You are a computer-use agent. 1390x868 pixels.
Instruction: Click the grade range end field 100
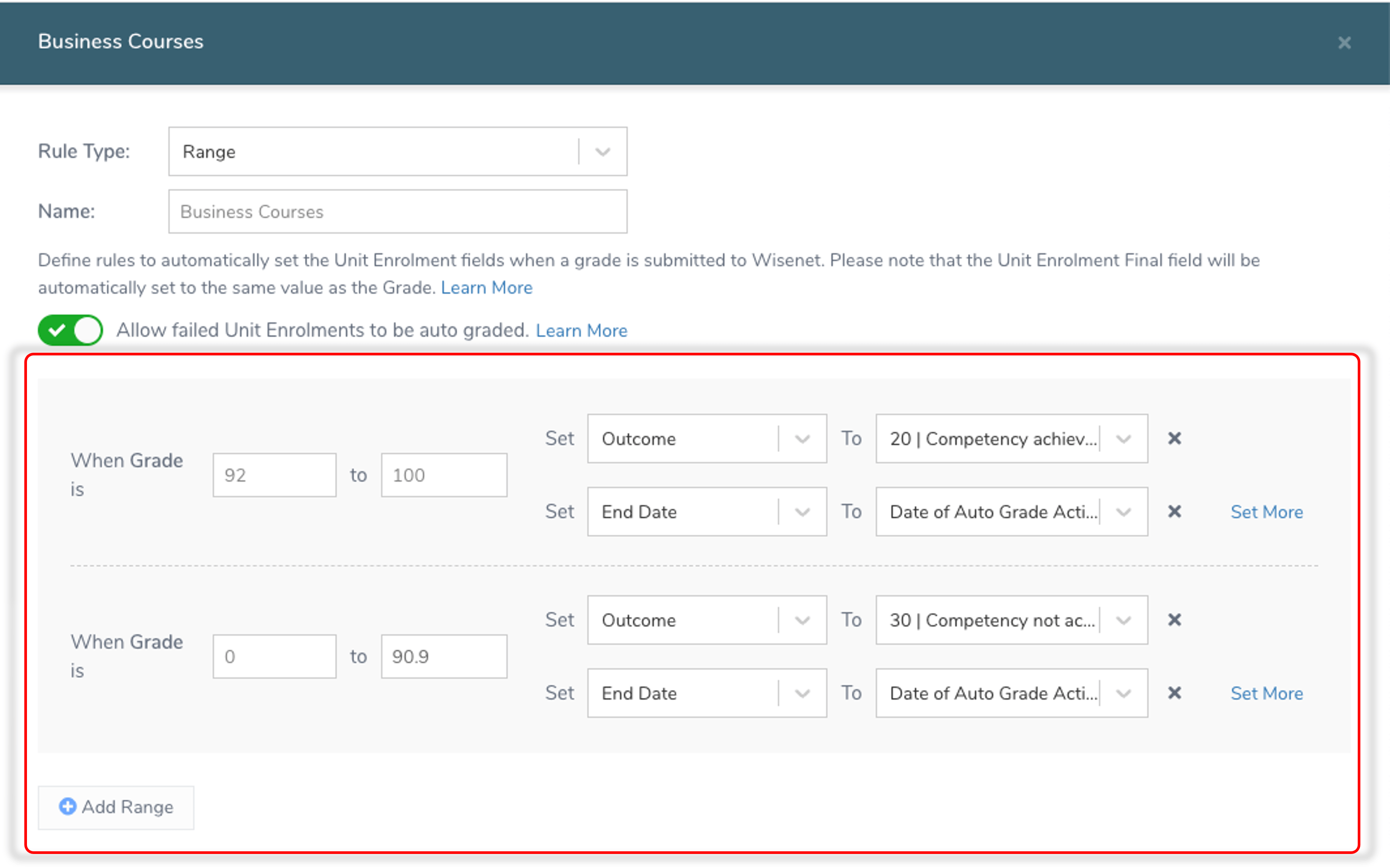(x=444, y=475)
